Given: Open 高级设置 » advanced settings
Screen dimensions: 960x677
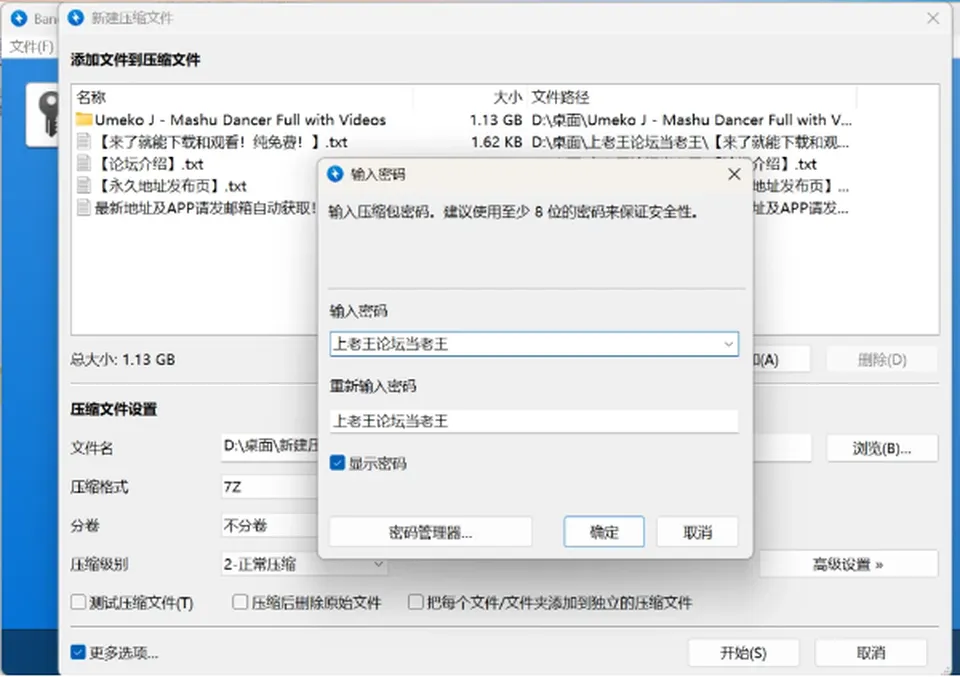Looking at the screenshot, I should (x=848, y=564).
